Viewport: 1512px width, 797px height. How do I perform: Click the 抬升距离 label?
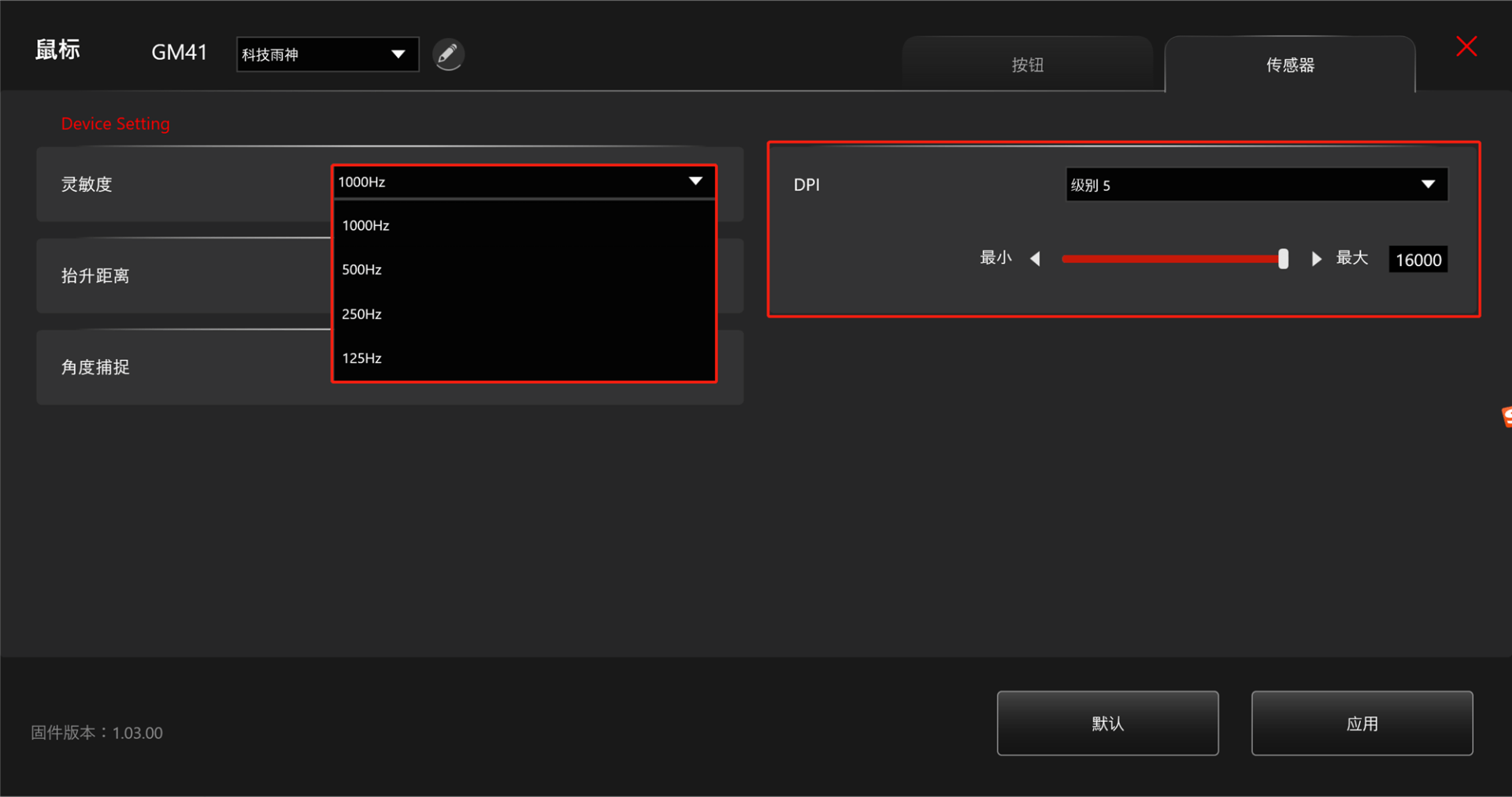coord(95,276)
